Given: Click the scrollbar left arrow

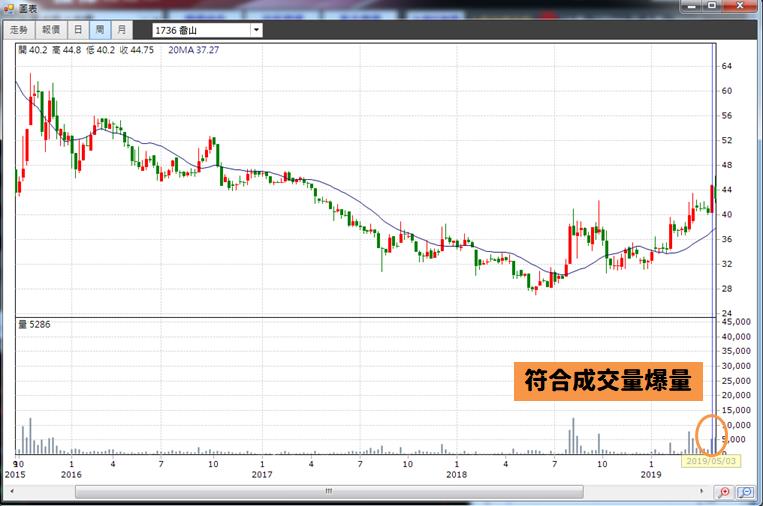Looking at the screenshot, I should [12, 491].
